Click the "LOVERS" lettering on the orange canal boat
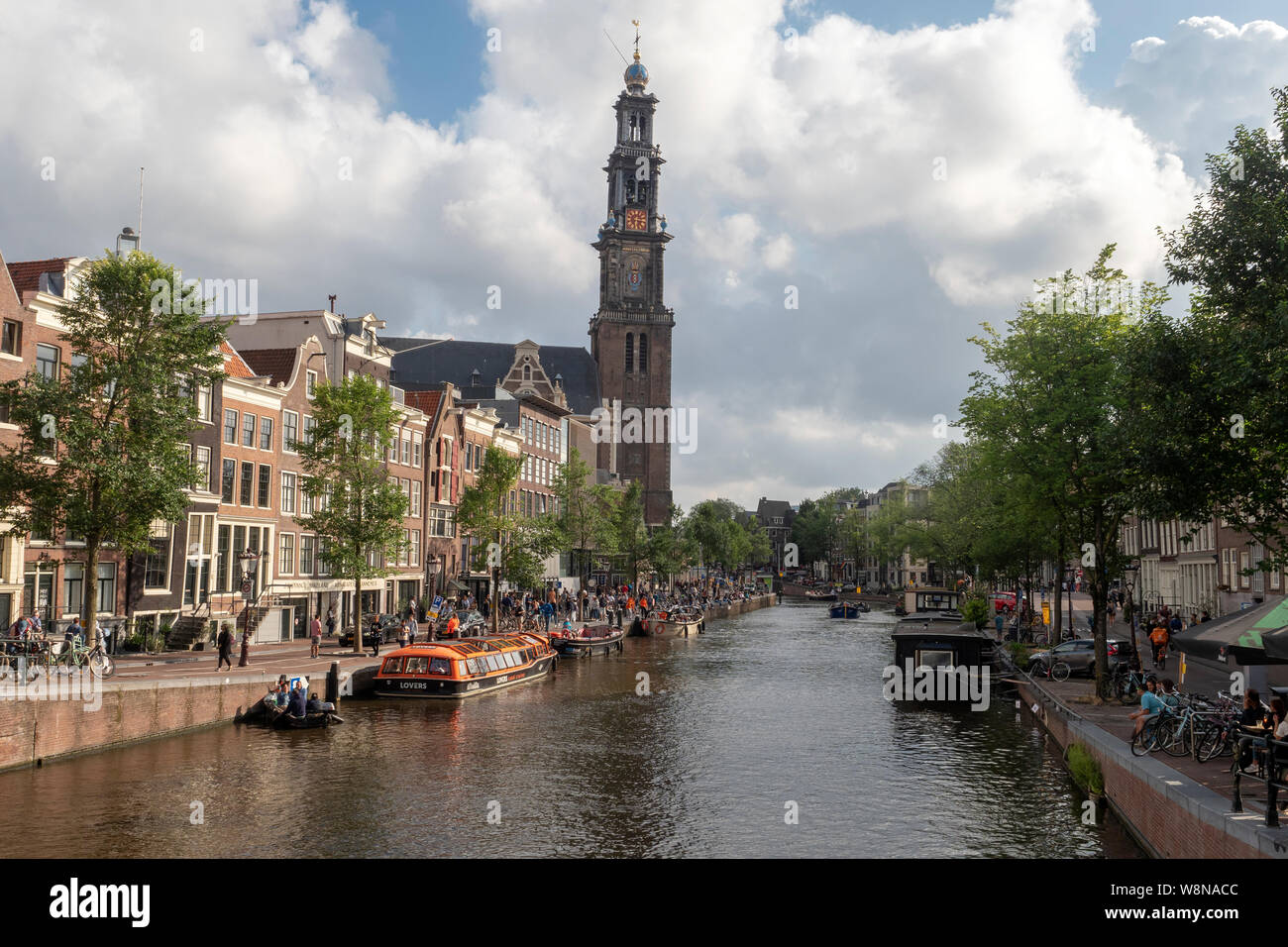1288x947 pixels. click(x=413, y=684)
